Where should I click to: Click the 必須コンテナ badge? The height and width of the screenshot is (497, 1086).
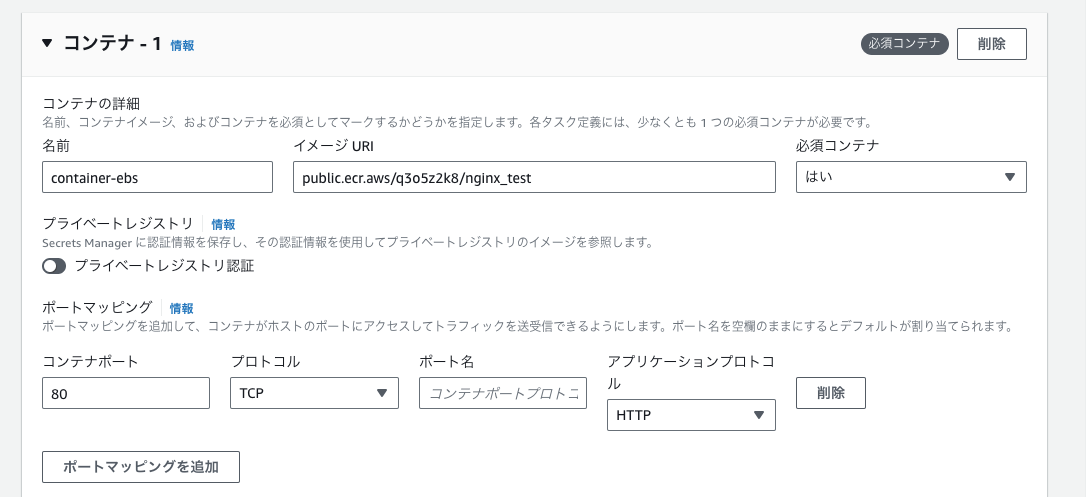tap(905, 44)
